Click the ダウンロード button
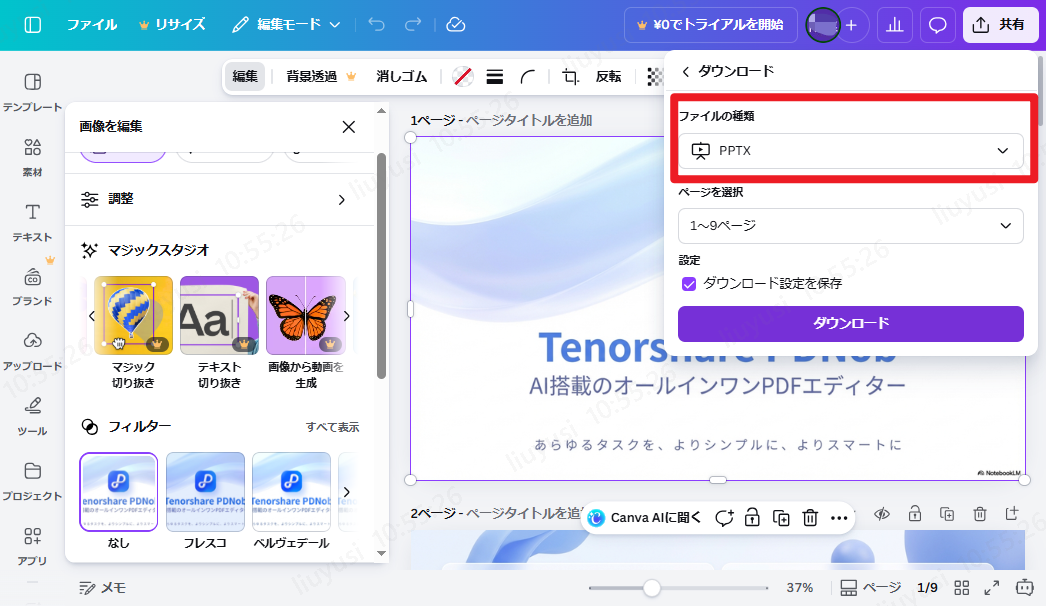The height and width of the screenshot is (606, 1046). (x=850, y=323)
